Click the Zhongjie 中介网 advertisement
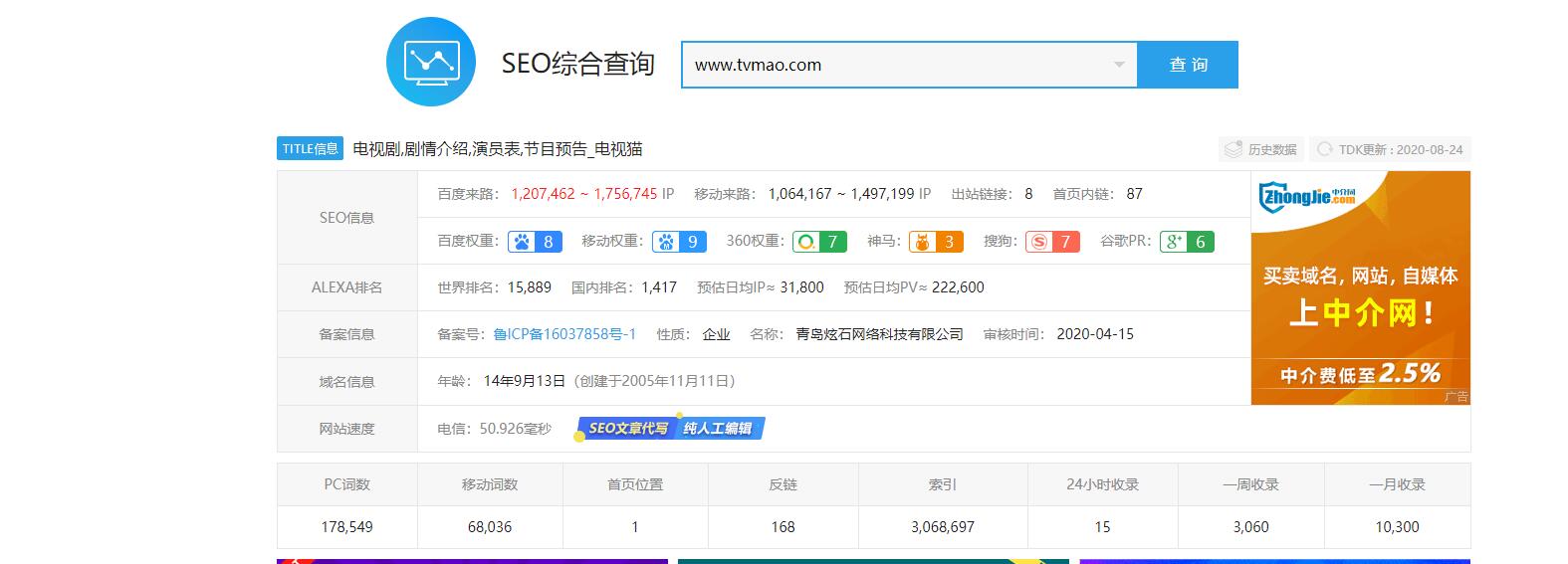Image resolution: width=1568 pixels, height=564 pixels. point(1360,287)
